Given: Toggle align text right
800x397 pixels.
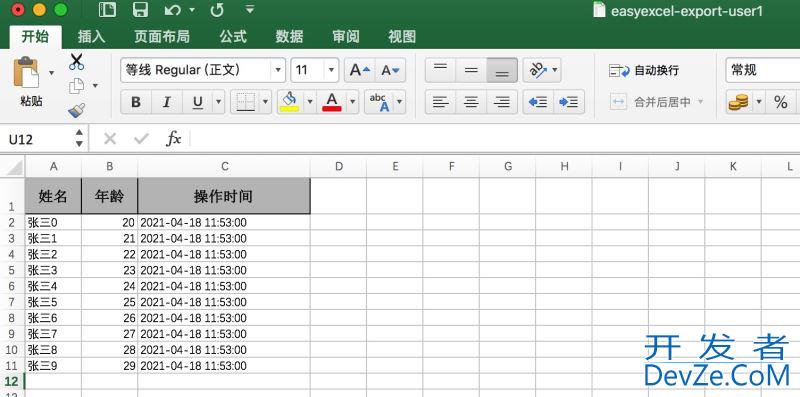Looking at the screenshot, I should click(x=502, y=102).
